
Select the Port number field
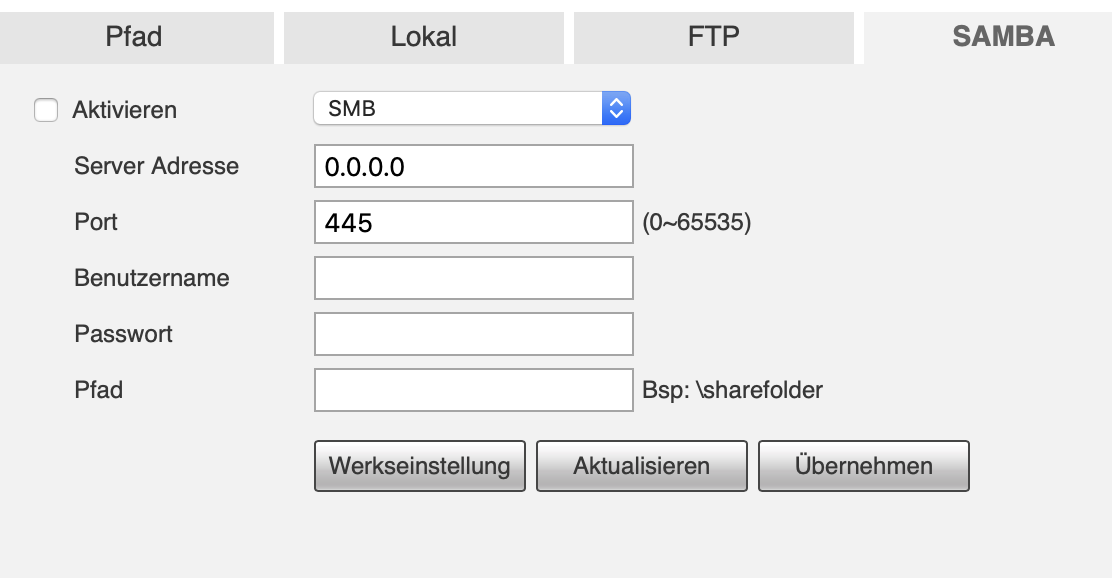click(473, 221)
